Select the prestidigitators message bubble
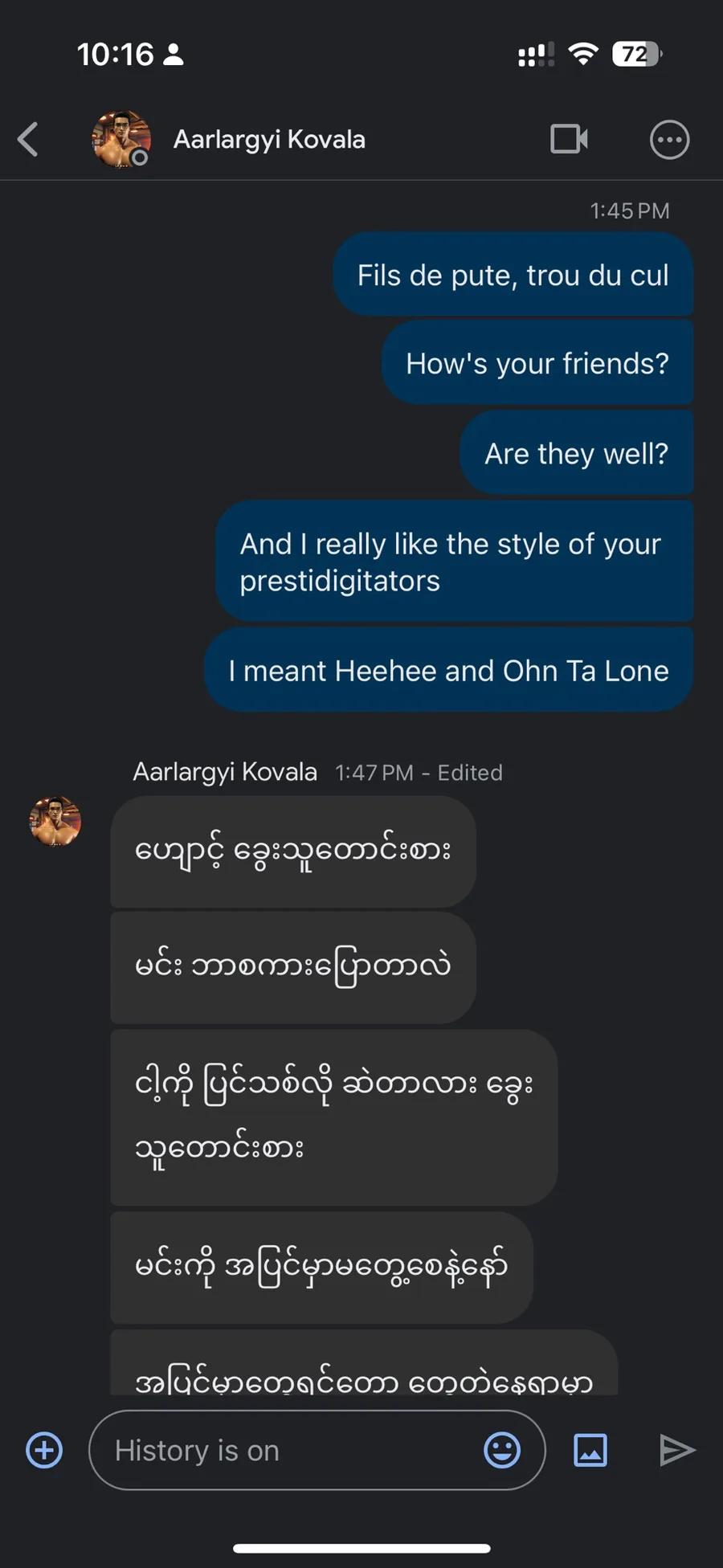Viewport: 723px width, 1568px height. click(454, 561)
